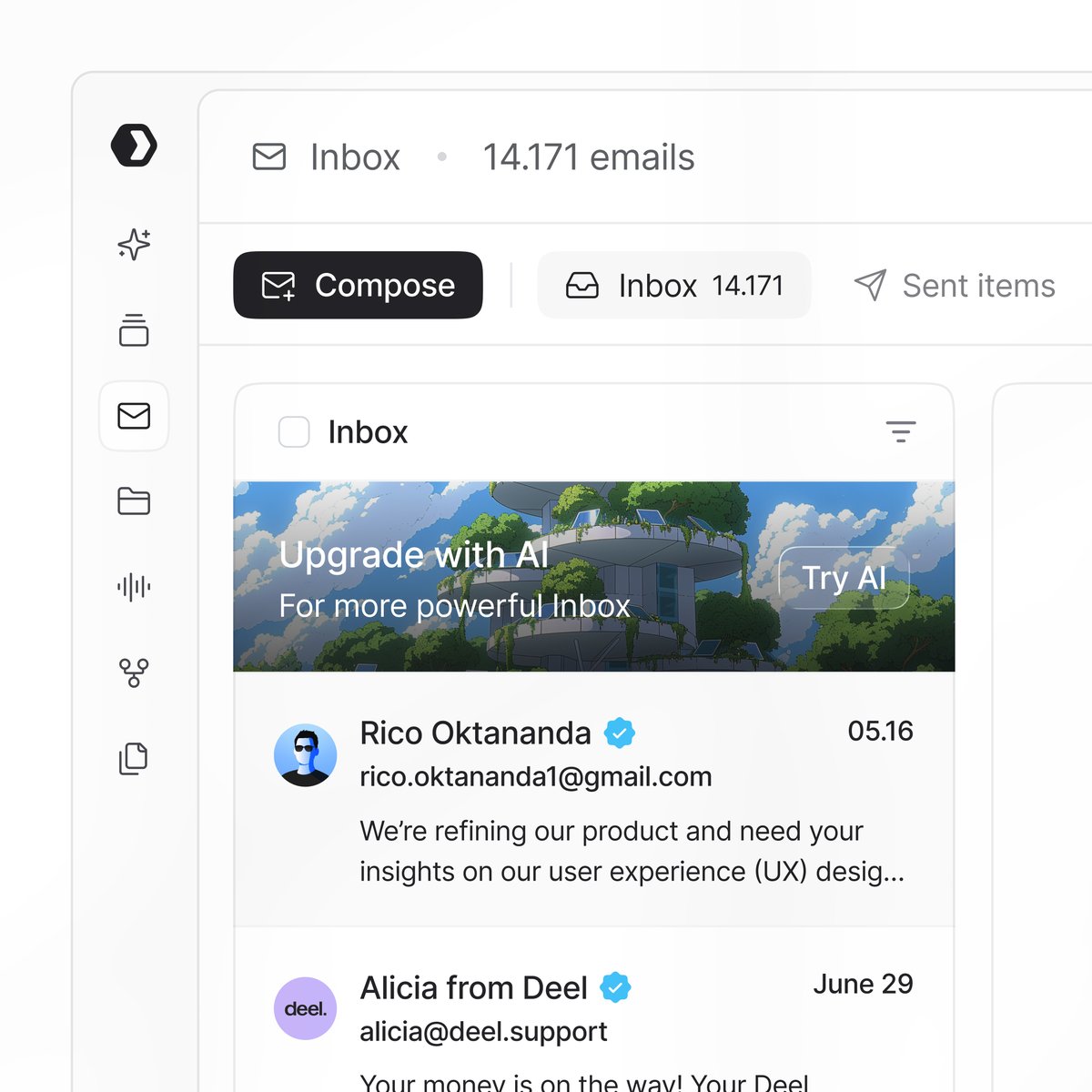
Task: Click the Sent items paper plane icon
Action: [x=871, y=285]
